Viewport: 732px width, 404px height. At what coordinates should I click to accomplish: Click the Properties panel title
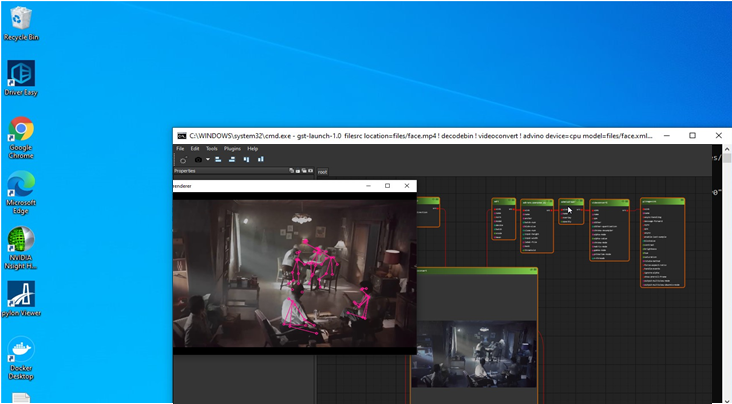(x=185, y=171)
